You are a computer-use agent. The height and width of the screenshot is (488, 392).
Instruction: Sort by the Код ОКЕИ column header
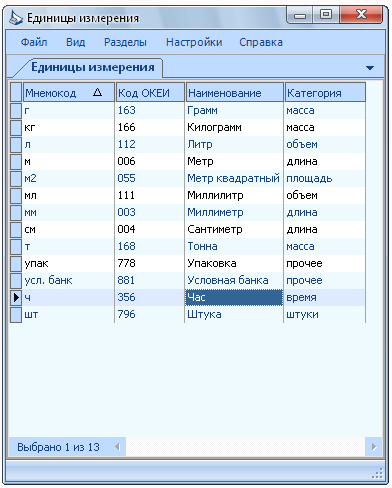150,93
